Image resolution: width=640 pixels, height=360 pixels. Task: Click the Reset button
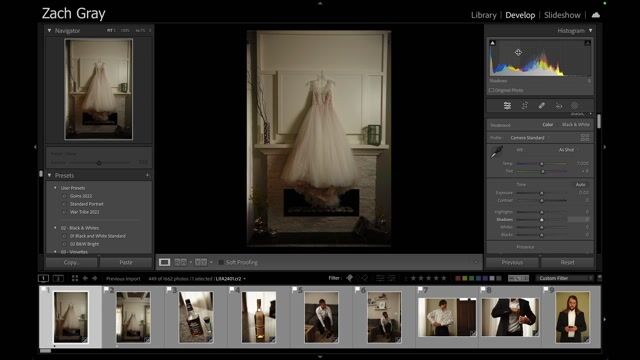(x=567, y=262)
